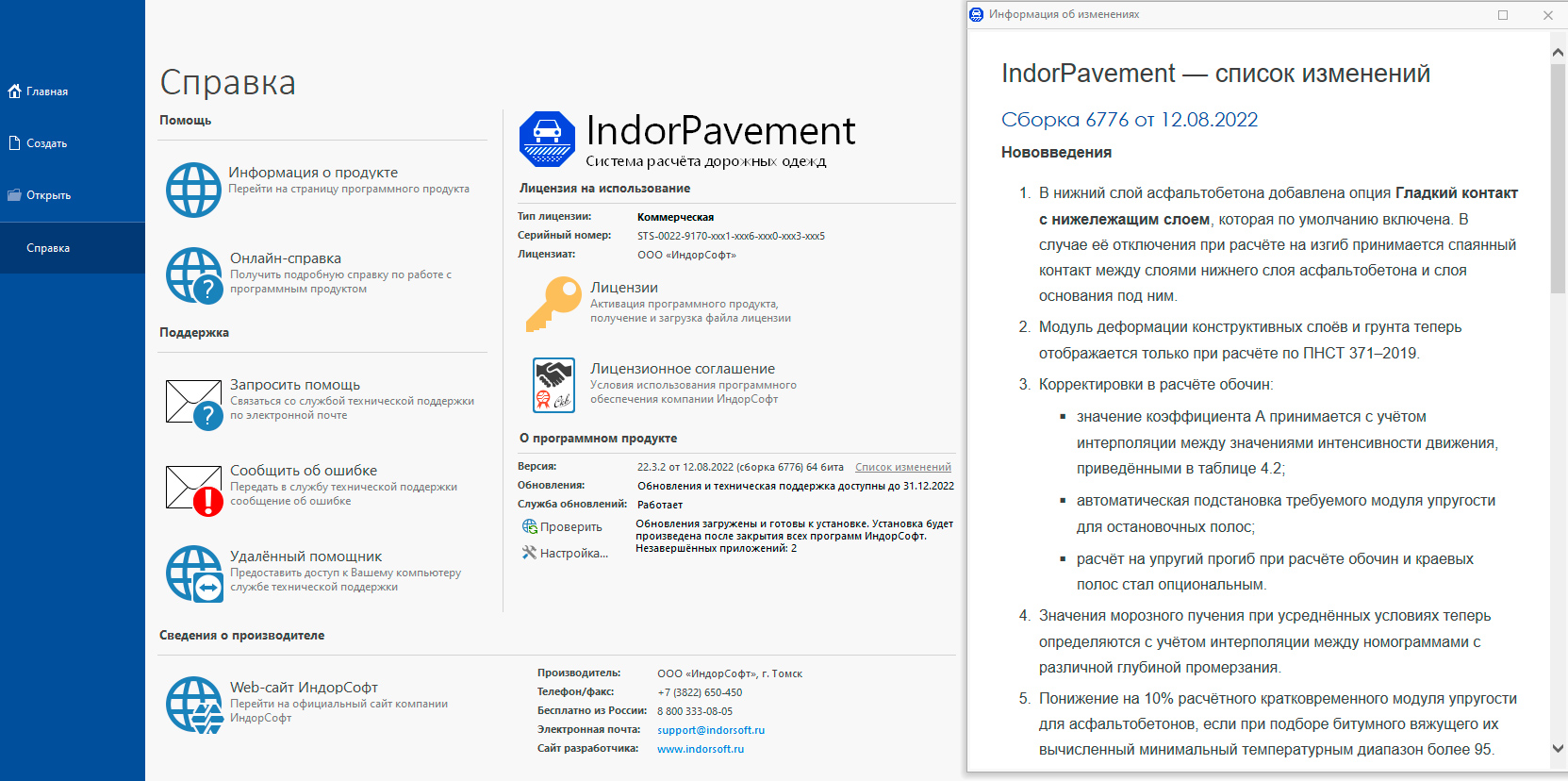Screen dimensions: 1568x781
Task: Open the Список изменений link
Action: (x=903, y=467)
